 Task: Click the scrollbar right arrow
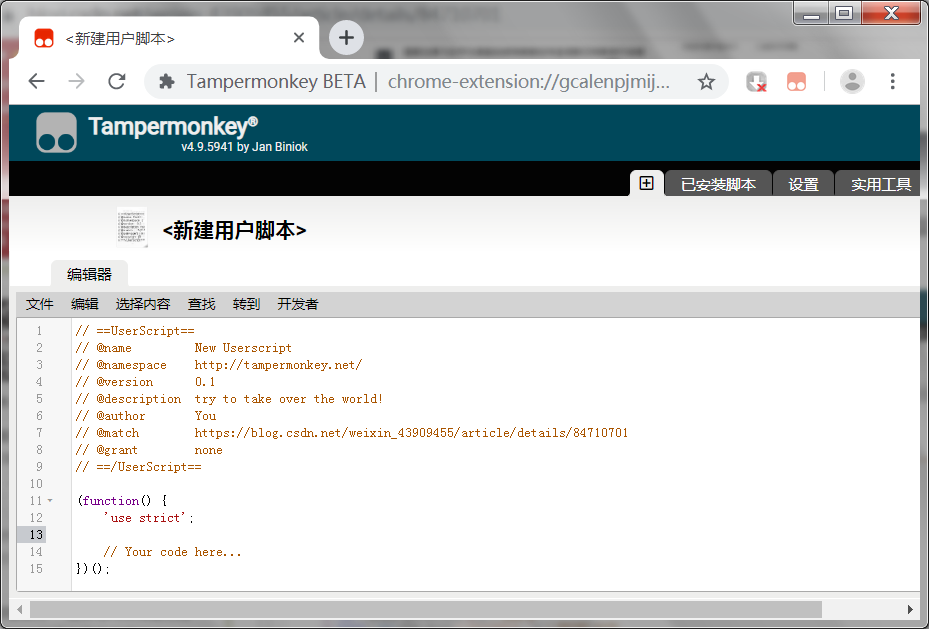pos(909,609)
